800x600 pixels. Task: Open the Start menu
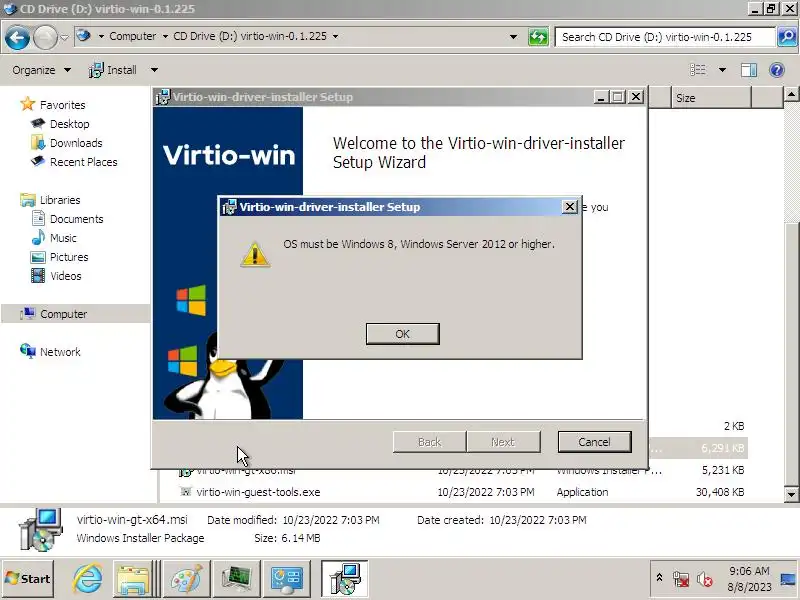coord(27,579)
